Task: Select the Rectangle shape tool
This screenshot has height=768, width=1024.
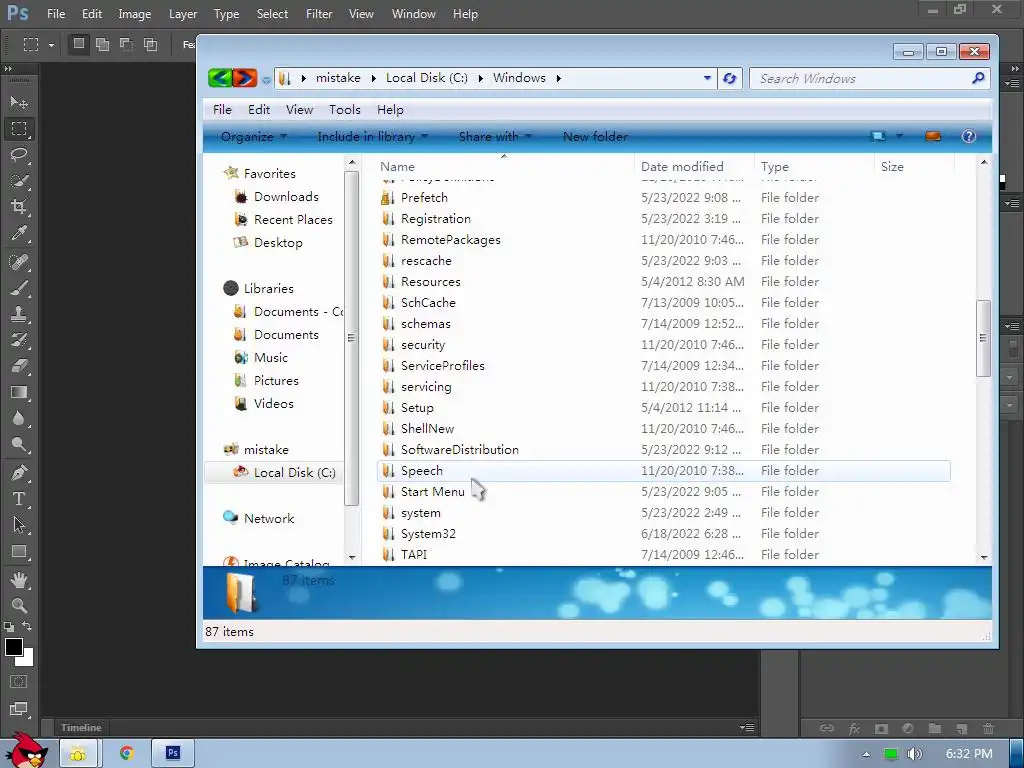Action: (x=19, y=552)
